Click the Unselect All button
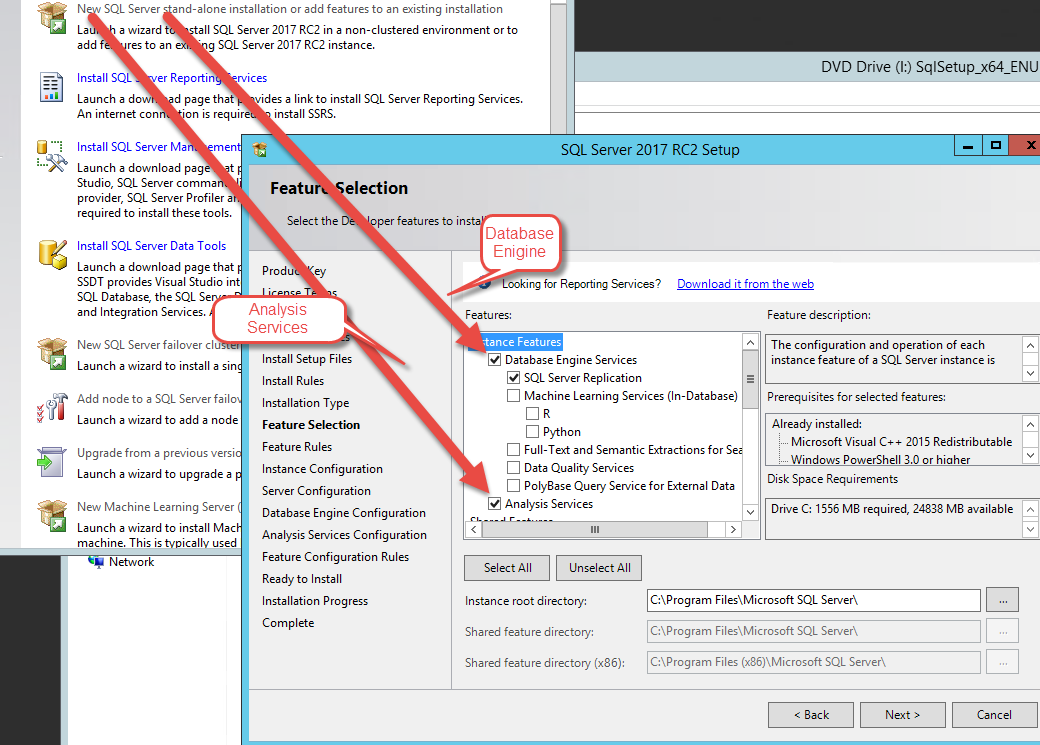This screenshot has height=745, width=1040. click(x=600, y=568)
